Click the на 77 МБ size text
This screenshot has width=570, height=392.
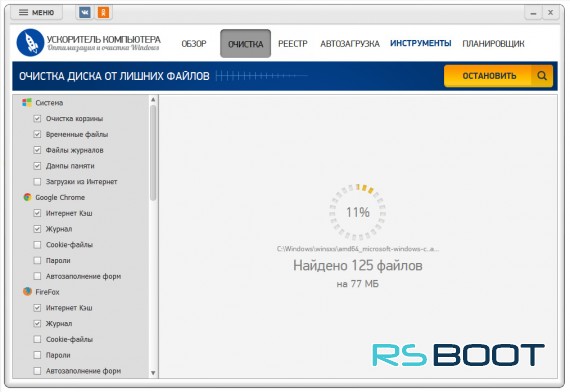click(x=358, y=284)
